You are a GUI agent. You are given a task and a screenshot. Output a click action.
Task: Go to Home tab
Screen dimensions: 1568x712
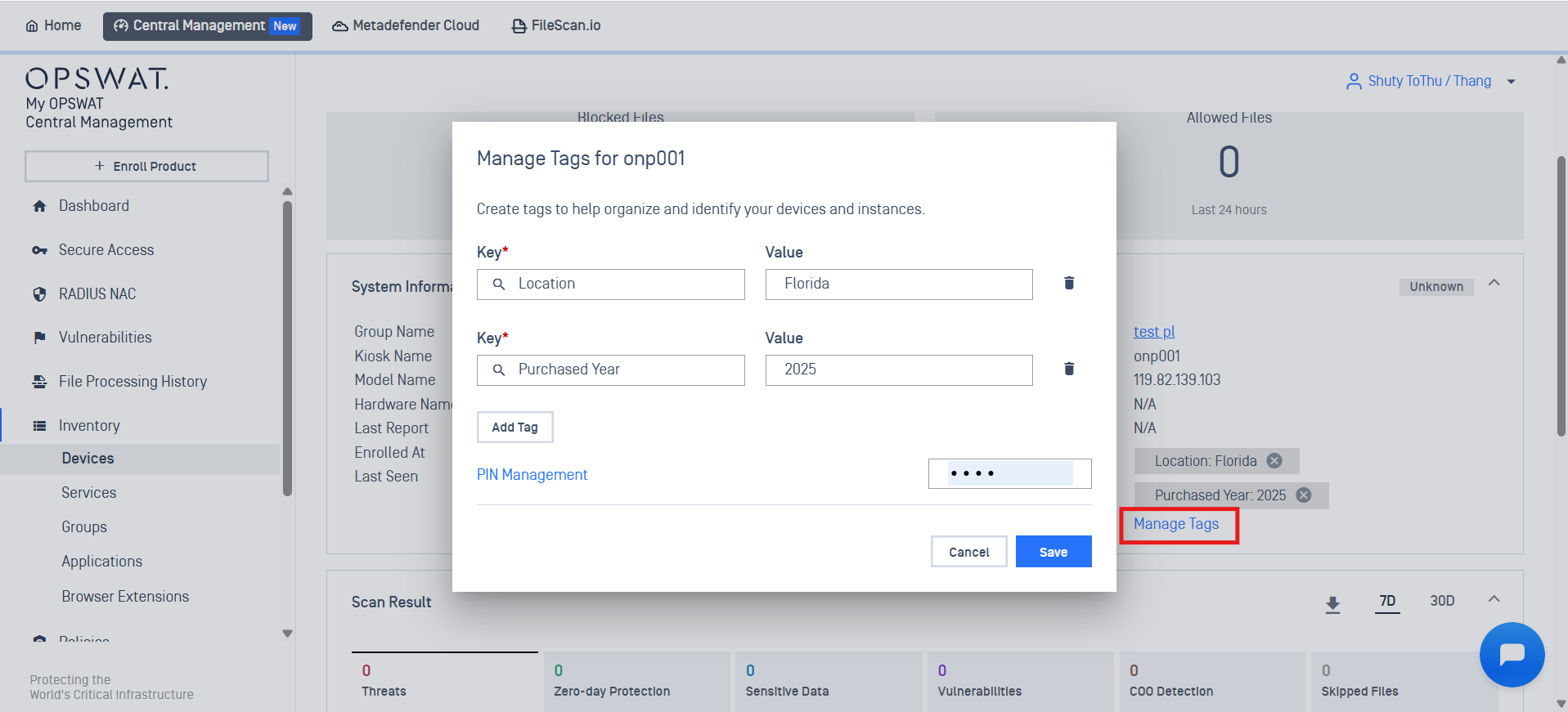(x=53, y=26)
